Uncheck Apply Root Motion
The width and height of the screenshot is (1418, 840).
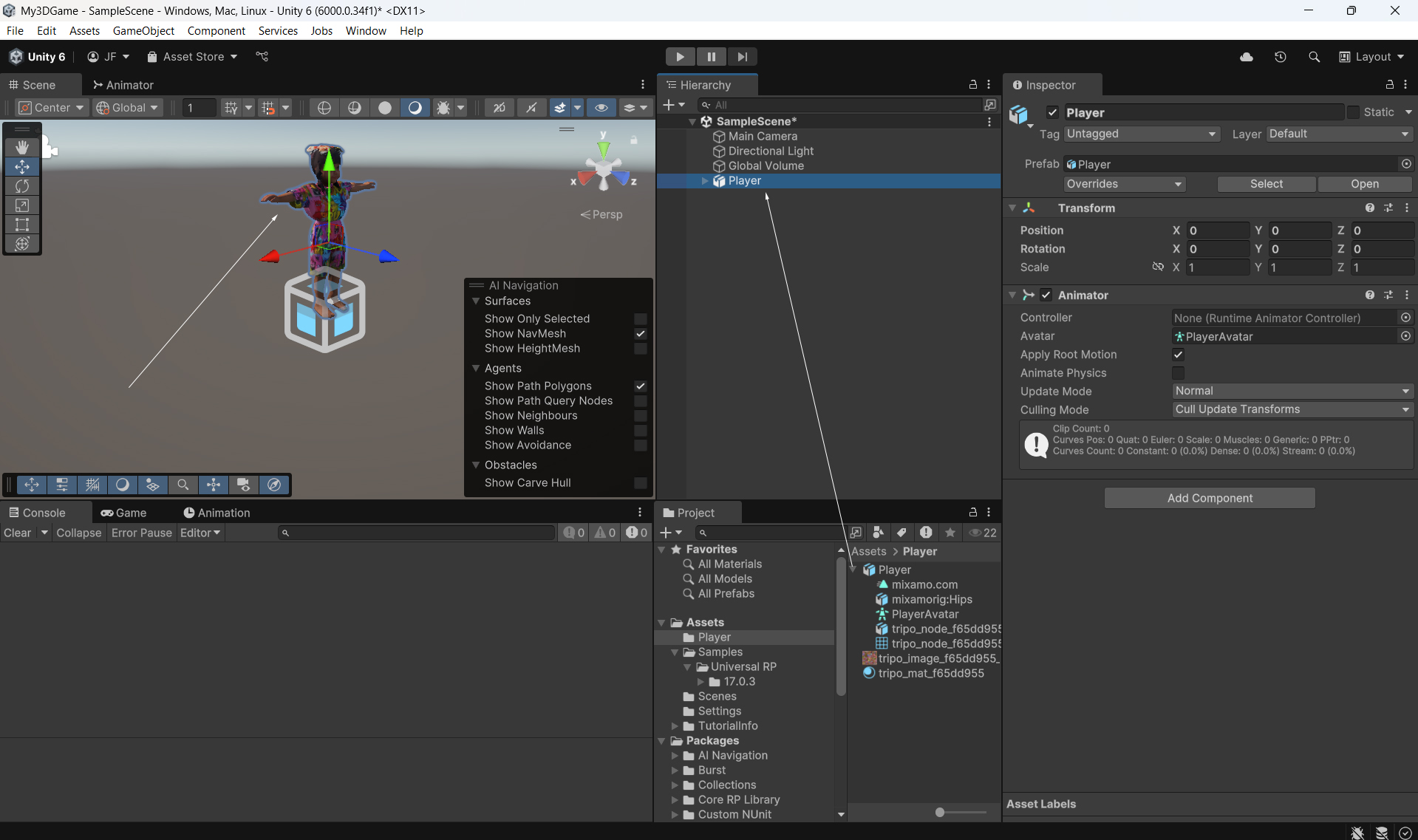(1178, 355)
